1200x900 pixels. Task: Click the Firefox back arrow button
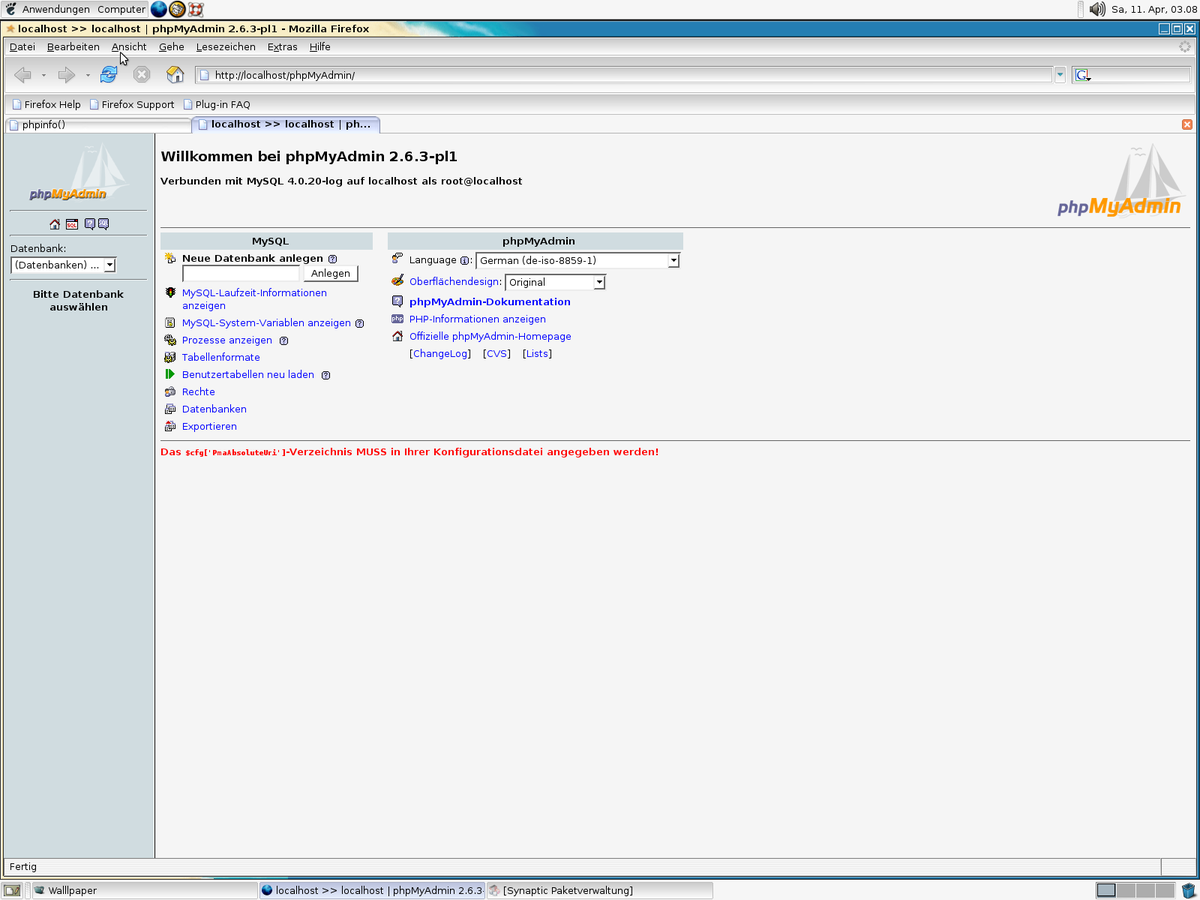(x=23, y=74)
